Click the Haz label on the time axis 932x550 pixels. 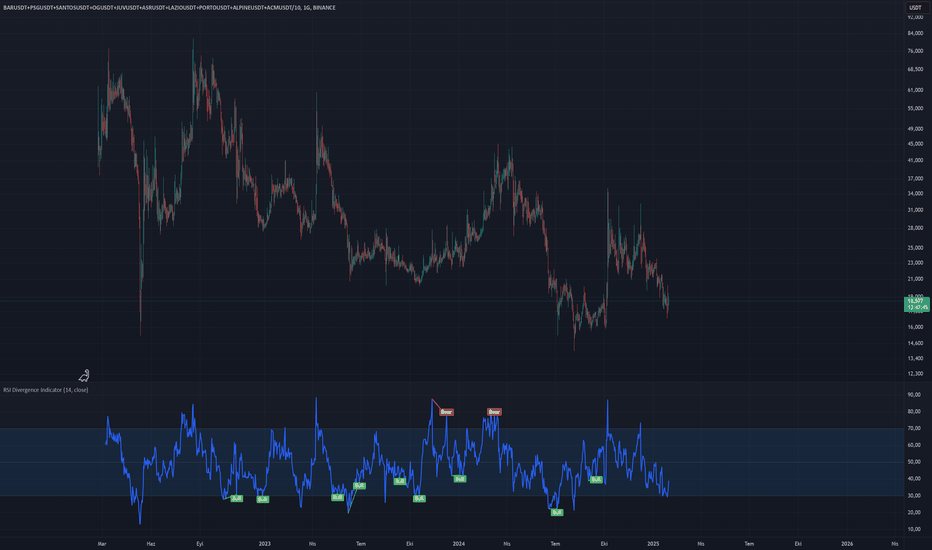tap(151, 543)
